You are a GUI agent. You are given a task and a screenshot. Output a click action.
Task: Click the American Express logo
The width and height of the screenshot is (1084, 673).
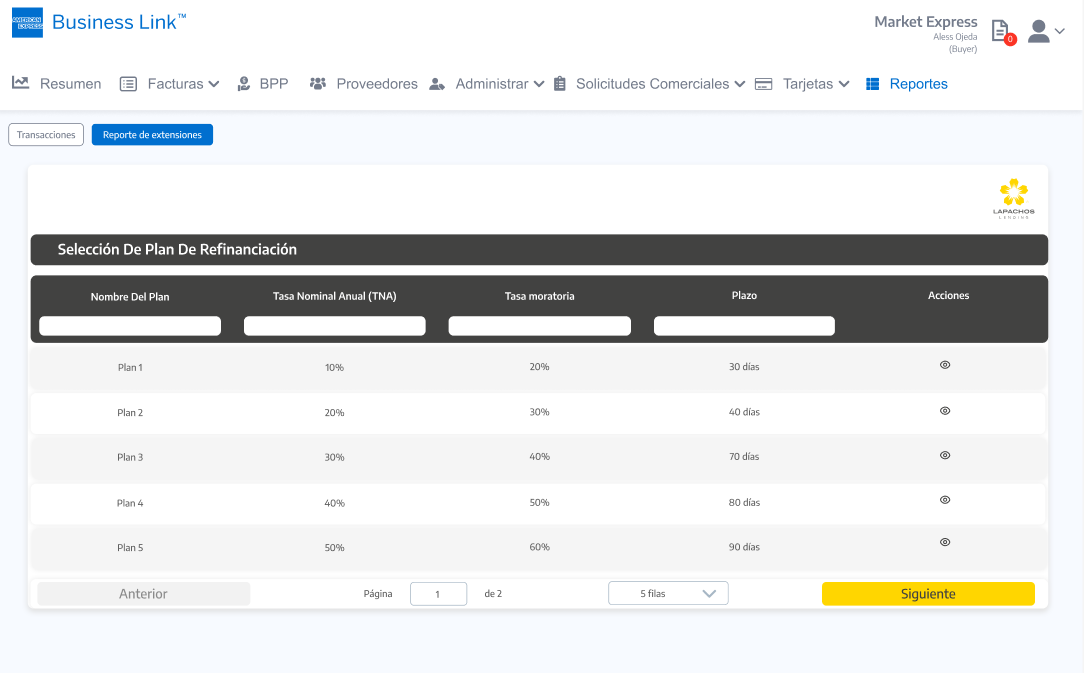(x=27, y=22)
